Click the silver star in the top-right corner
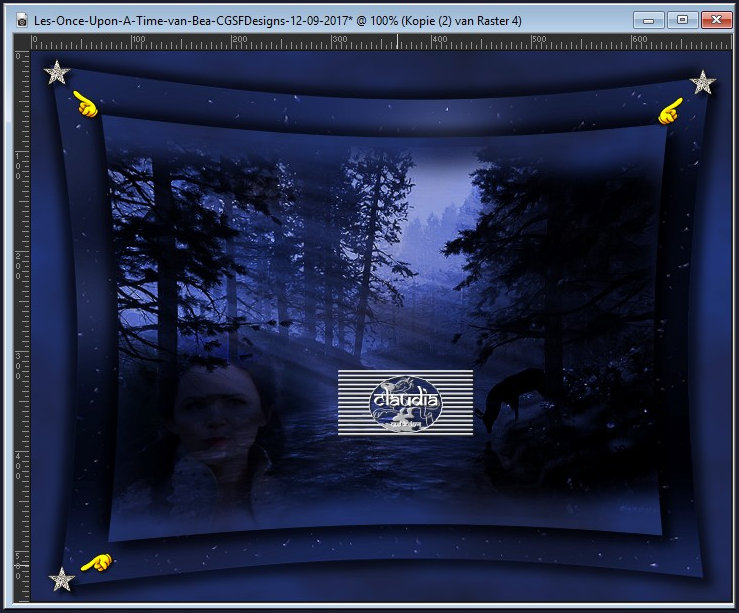The width and height of the screenshot is (739, 613). tap(703, 83)
